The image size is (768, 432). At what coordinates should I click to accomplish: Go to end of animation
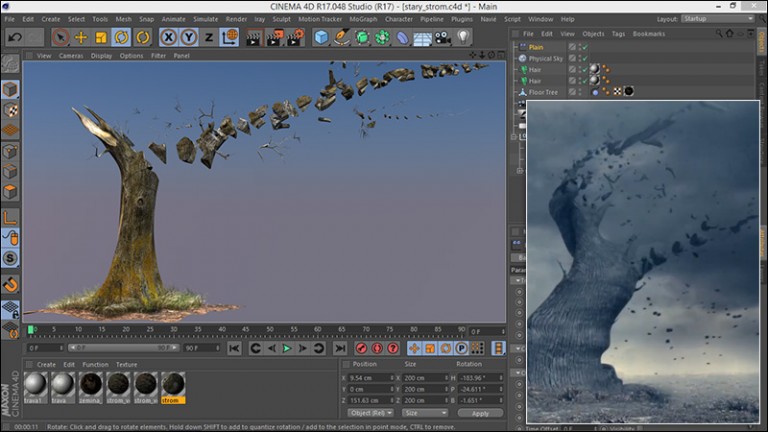coord(340,348)
